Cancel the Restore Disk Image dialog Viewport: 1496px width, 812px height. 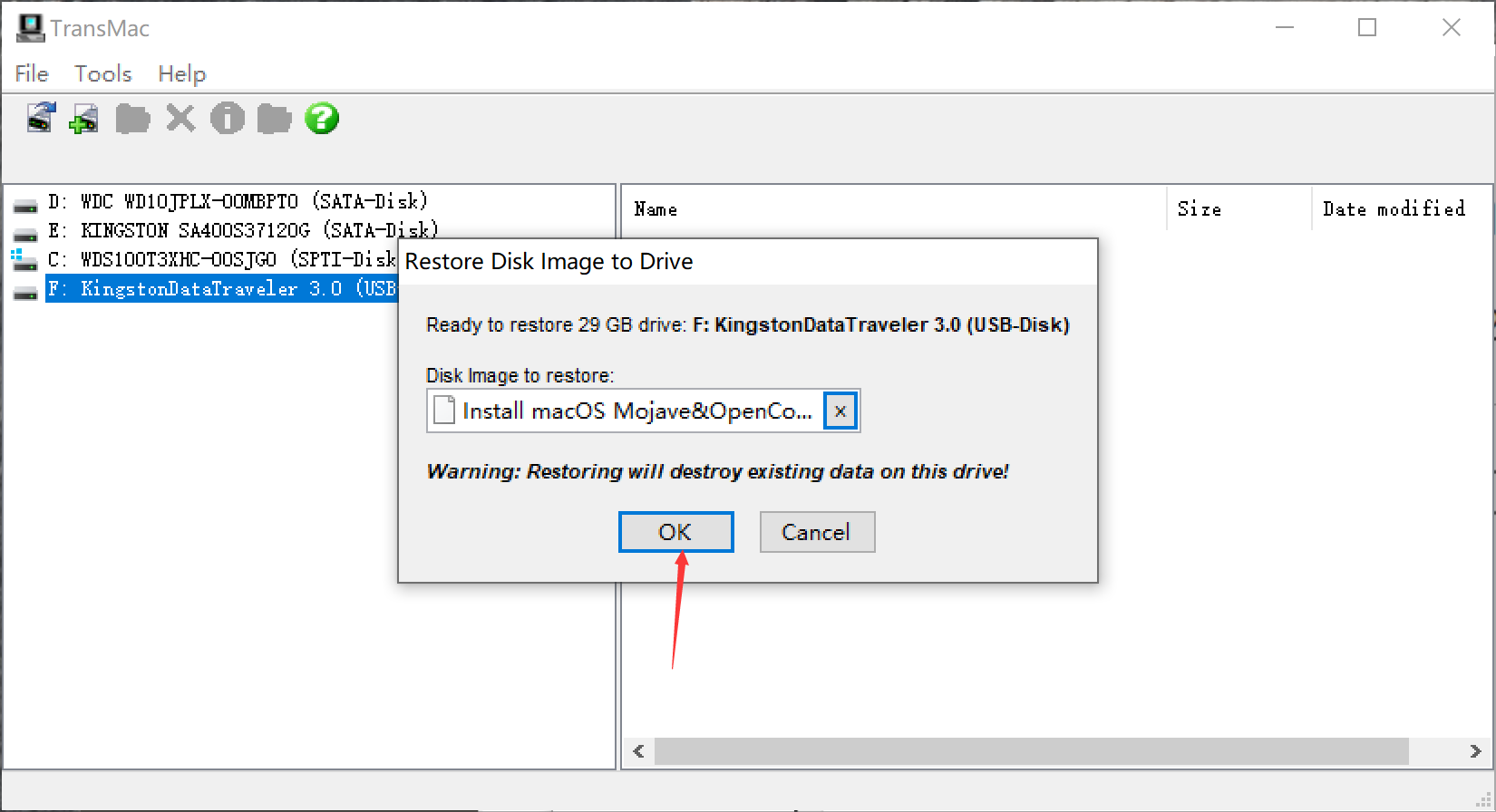click(x=817, y=532)
